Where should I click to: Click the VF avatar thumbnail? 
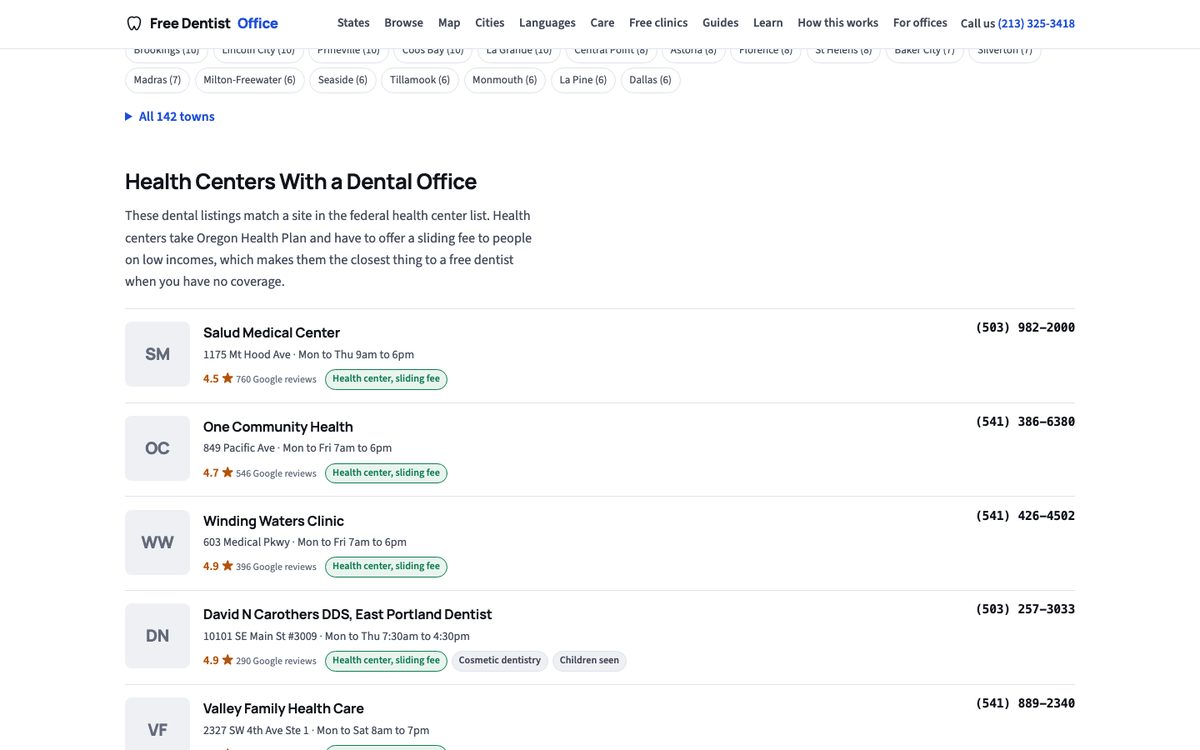click(x=157, y=724)
